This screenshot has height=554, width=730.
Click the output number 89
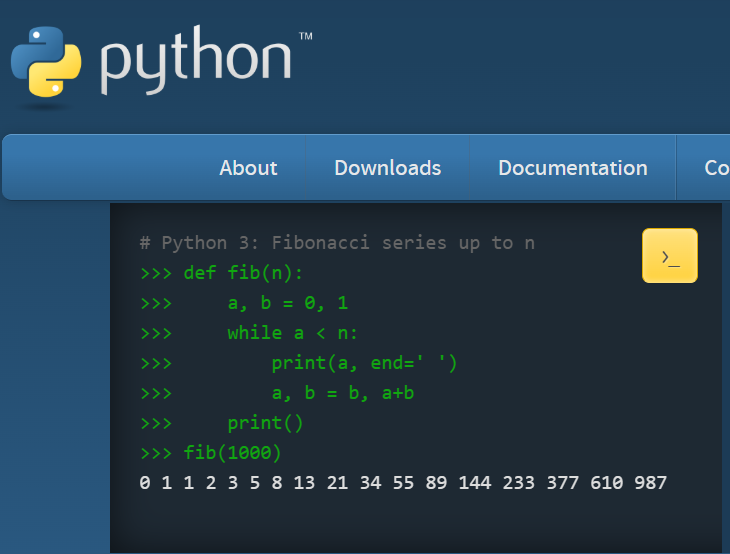pos(436,483)
